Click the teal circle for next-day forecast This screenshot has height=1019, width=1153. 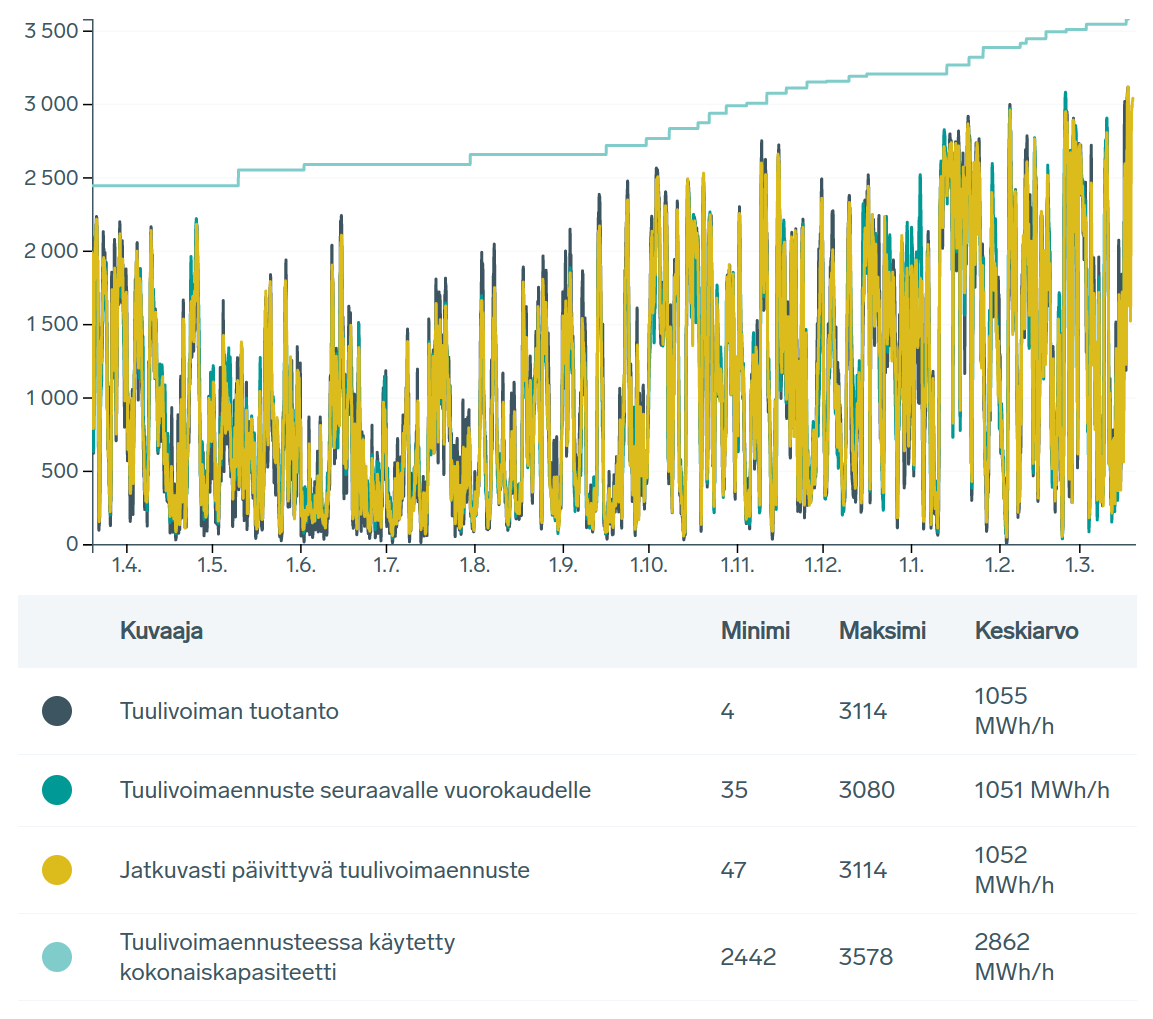[x=57, y=790]
